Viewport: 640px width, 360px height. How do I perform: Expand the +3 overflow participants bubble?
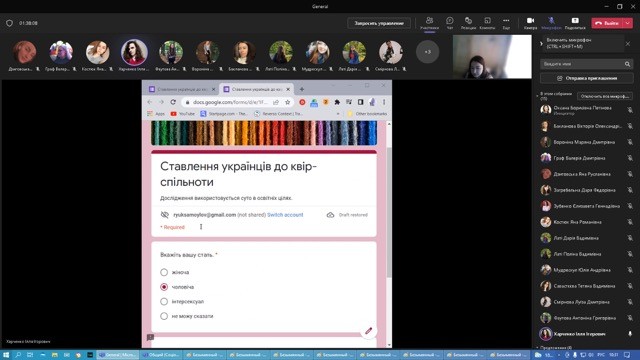(x=427, y=52)
